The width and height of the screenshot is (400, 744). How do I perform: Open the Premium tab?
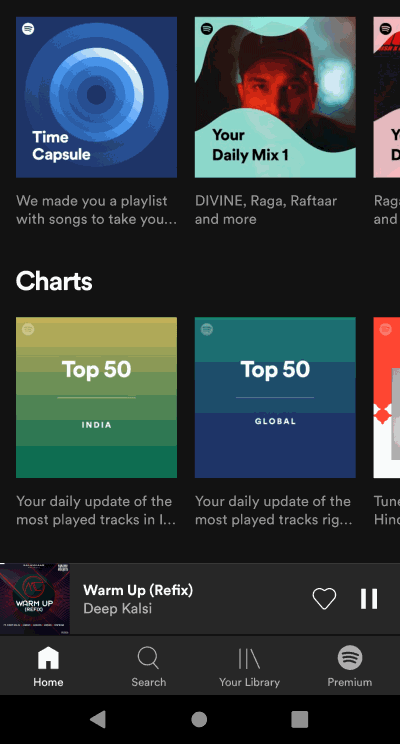[350, 667]
